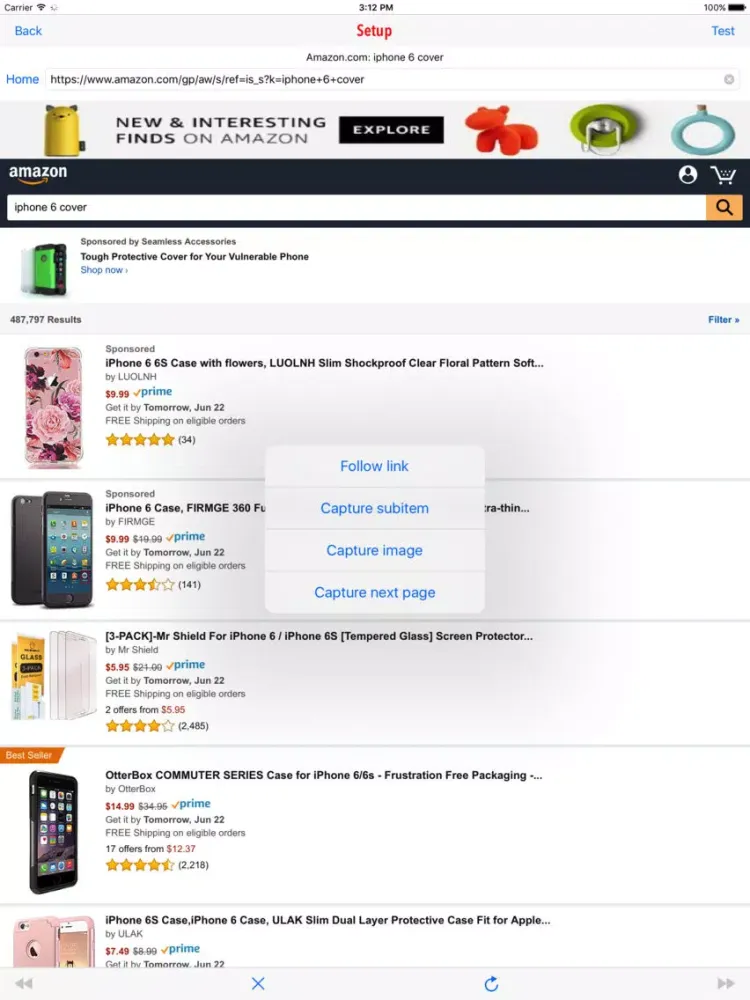Click the EXPLORE banner button
Image resolution: width=750 pixels, height=1000 pixels.
point(391,130)
